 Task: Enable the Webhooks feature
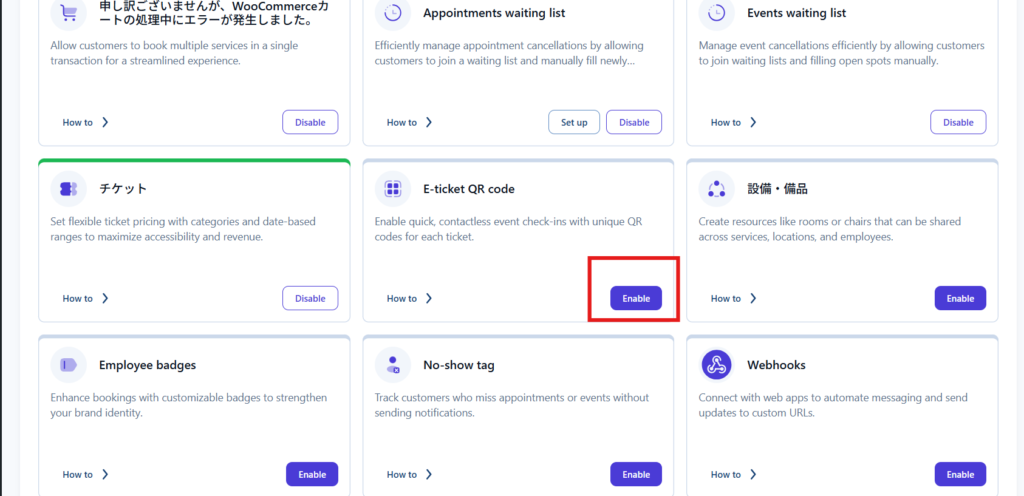click(960, 474)
